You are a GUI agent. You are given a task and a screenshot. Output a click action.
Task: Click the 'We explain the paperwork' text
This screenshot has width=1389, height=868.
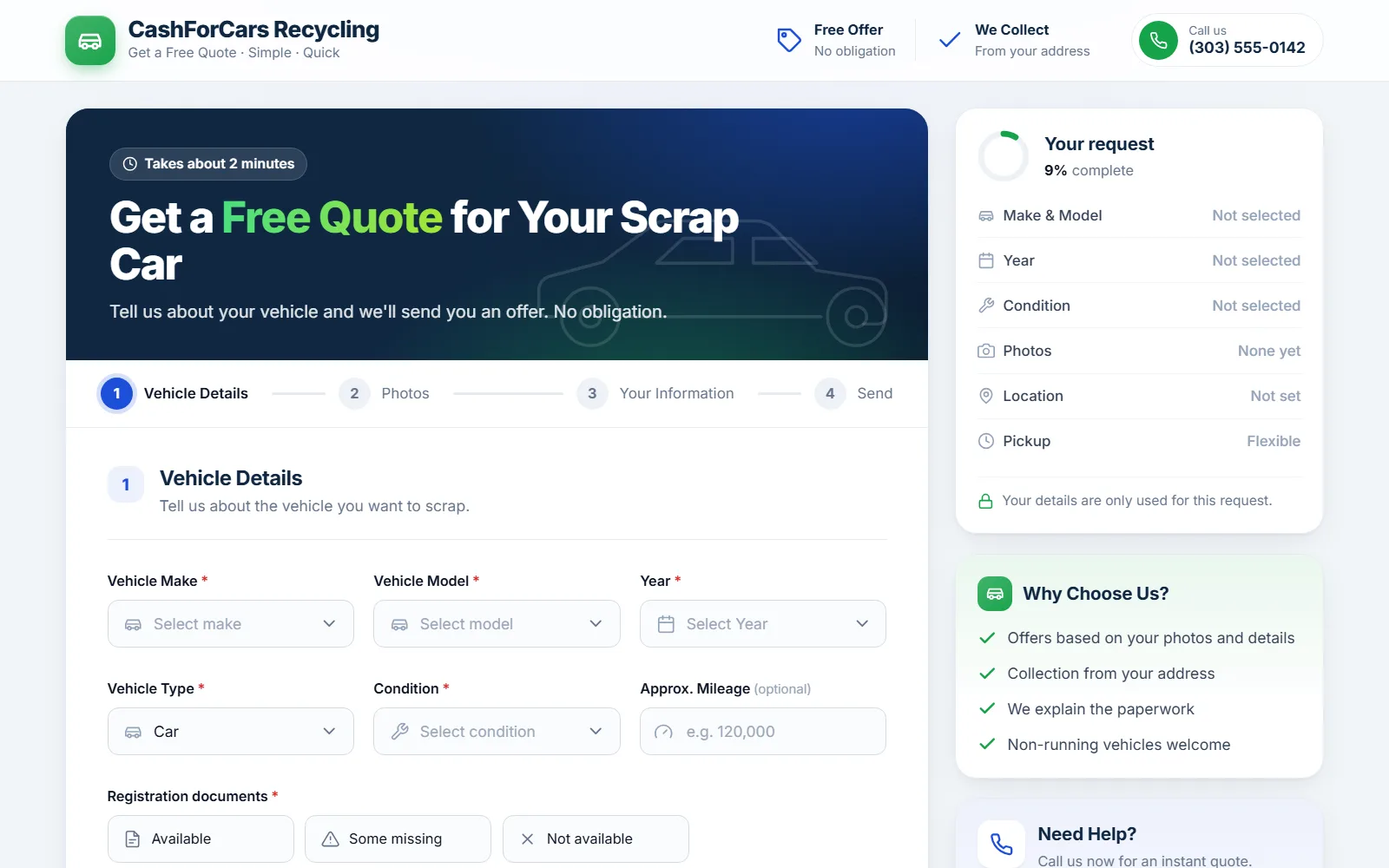click(x=1101, y=709)
